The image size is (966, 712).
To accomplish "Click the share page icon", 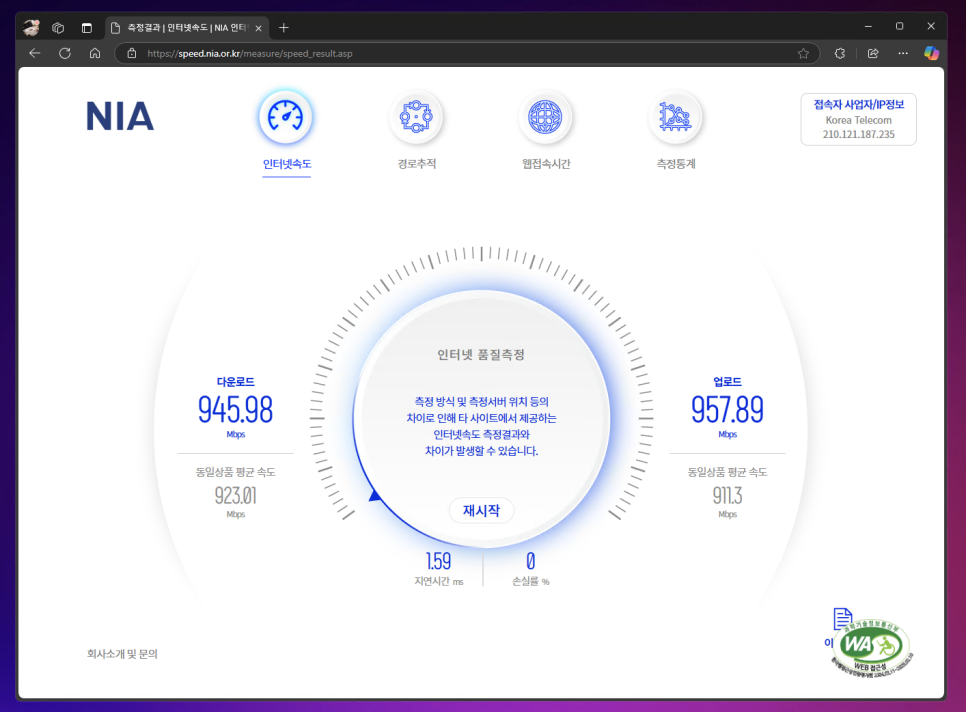I will [873, 54].
